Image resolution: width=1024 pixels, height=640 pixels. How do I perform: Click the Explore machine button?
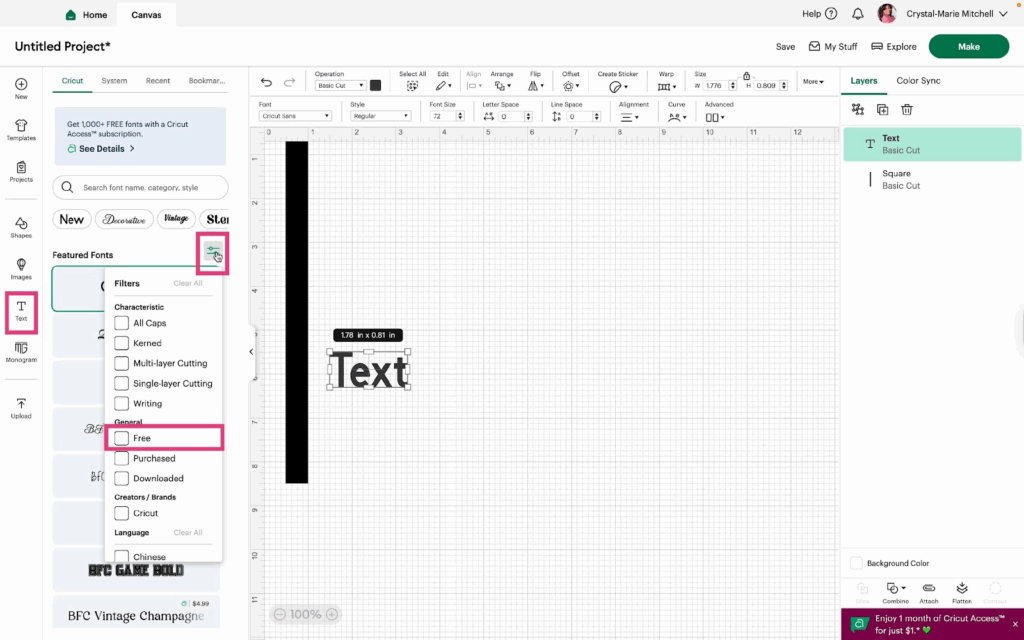pyautogui.click(x=894, y=46)
